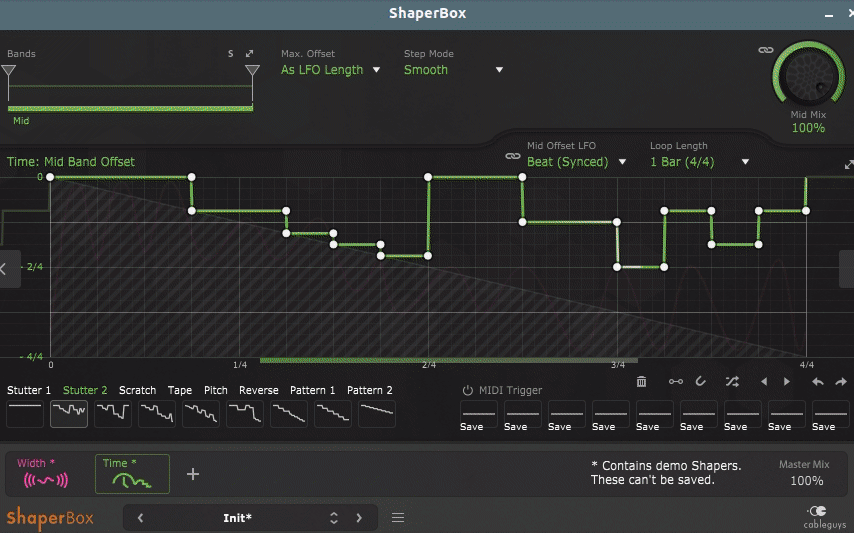The height and width of the screenshot is (533, 854).
Task: Minimize the ShaperBox window
Action: click(x=829, y=15)
